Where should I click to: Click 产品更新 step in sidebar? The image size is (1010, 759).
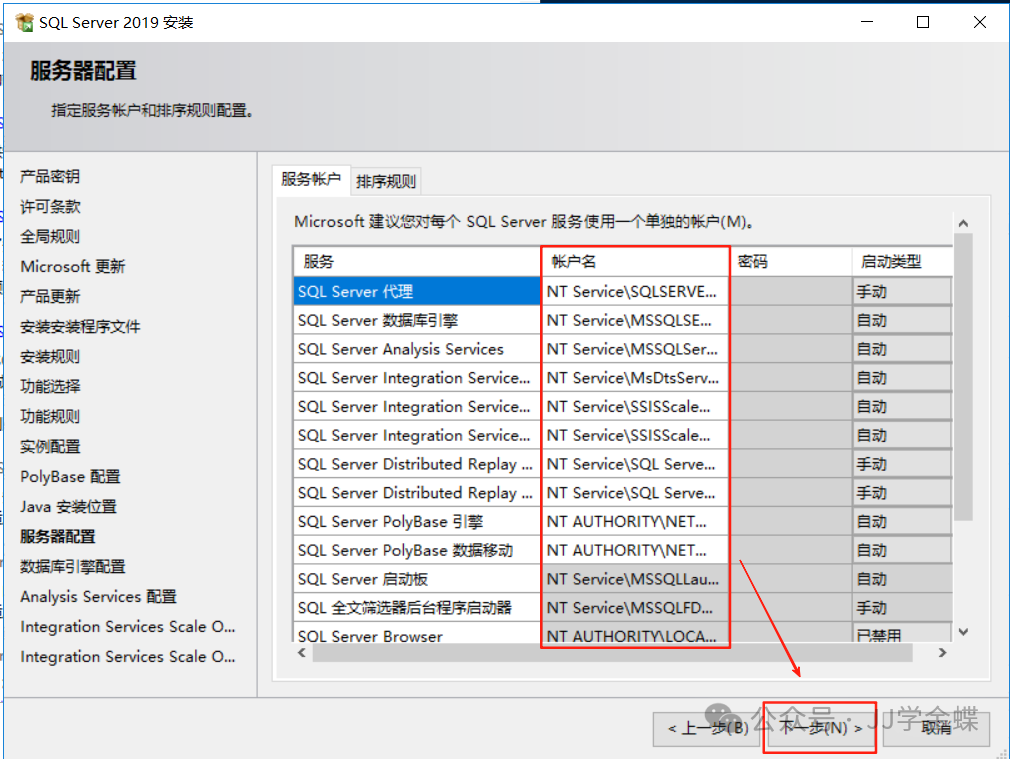50,296
